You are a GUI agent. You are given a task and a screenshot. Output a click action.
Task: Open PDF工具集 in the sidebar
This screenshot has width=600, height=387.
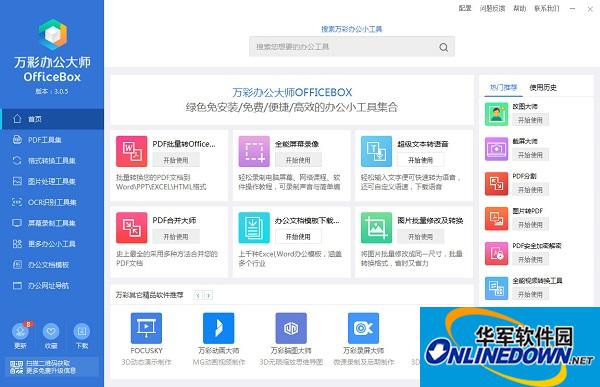(x=52, y=140)
